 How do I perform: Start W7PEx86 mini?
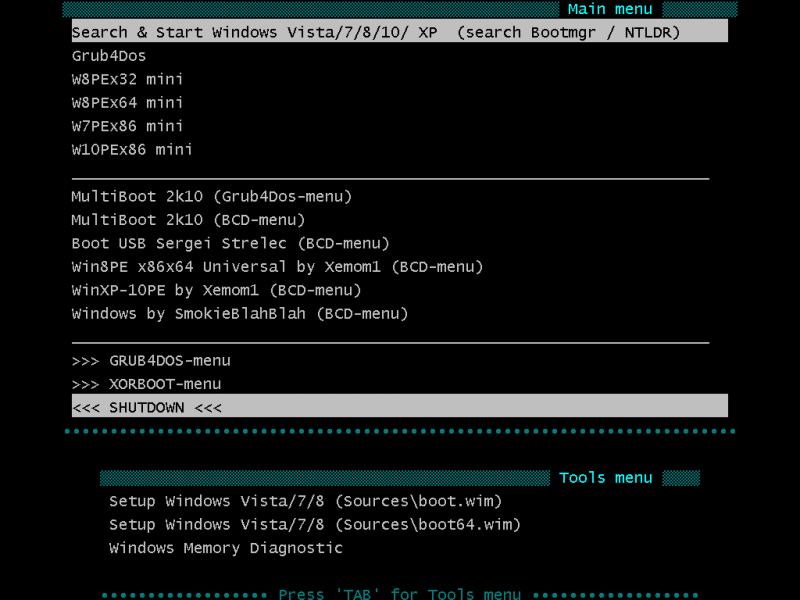click(x=127, y=126)
